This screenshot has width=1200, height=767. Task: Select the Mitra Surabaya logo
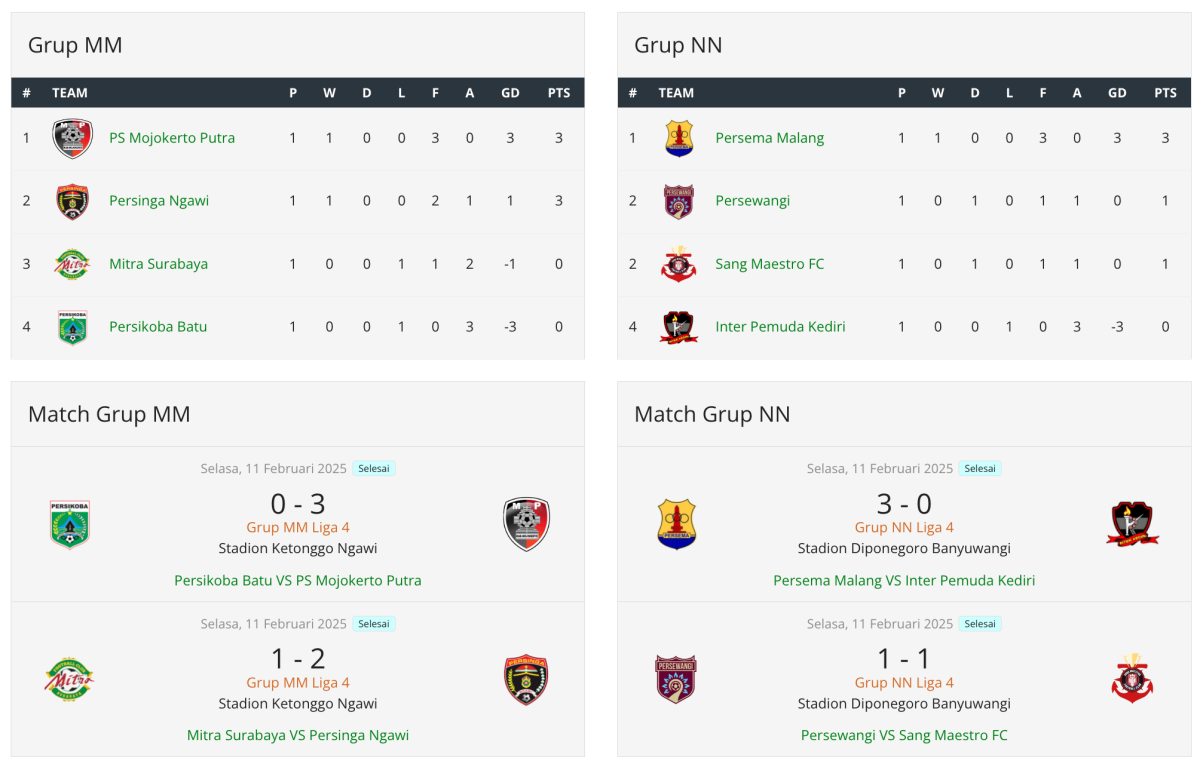tap(72, 264)
